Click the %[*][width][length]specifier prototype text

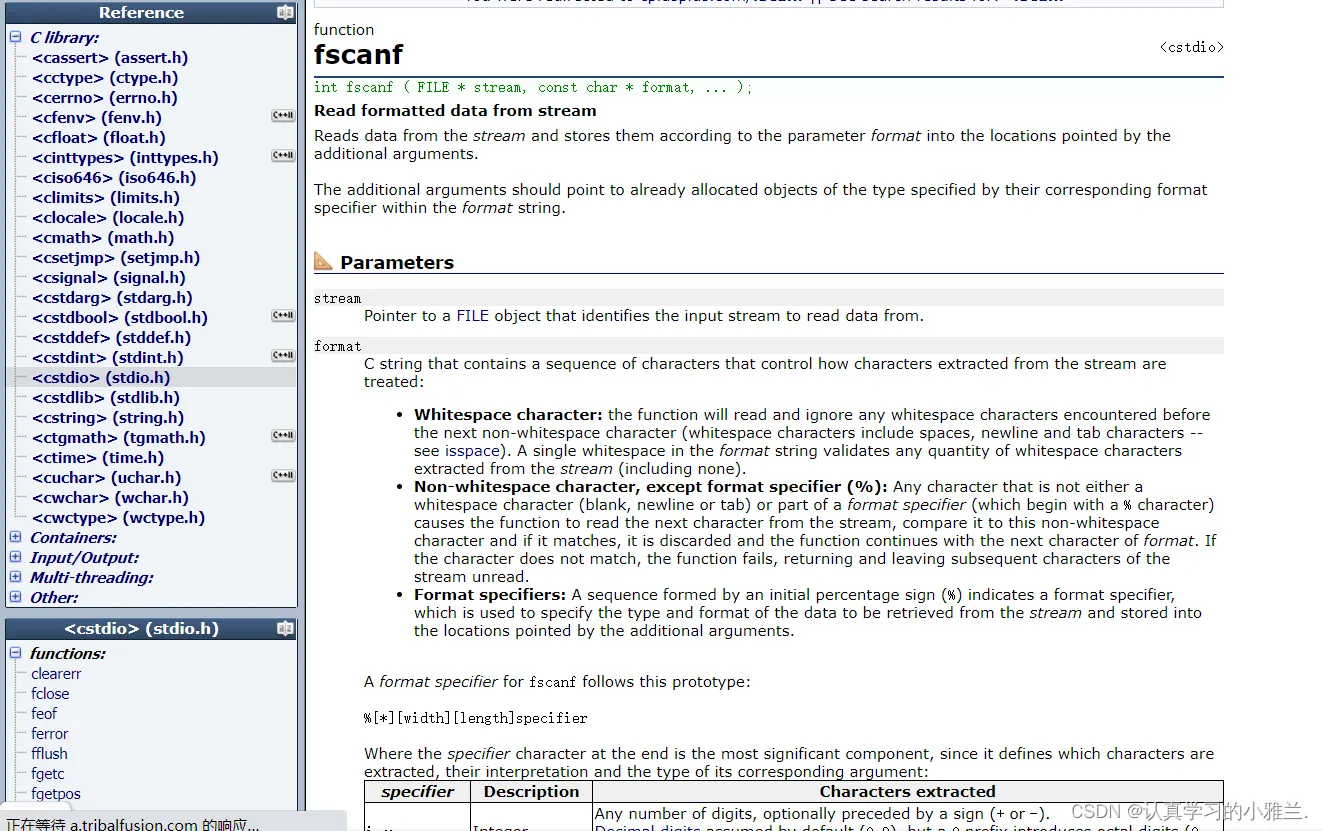(x=476, y=718)
